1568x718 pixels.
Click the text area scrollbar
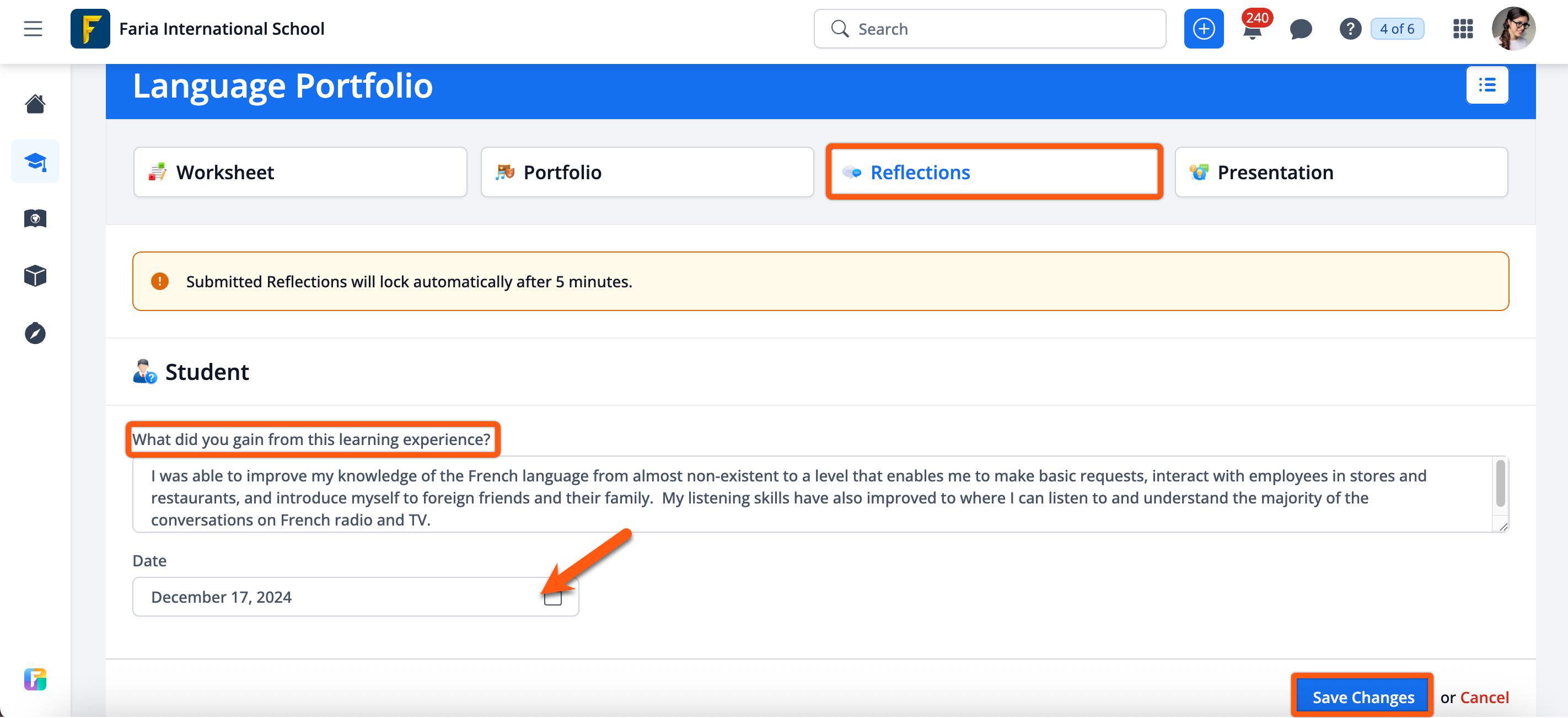click(1500, 484)
